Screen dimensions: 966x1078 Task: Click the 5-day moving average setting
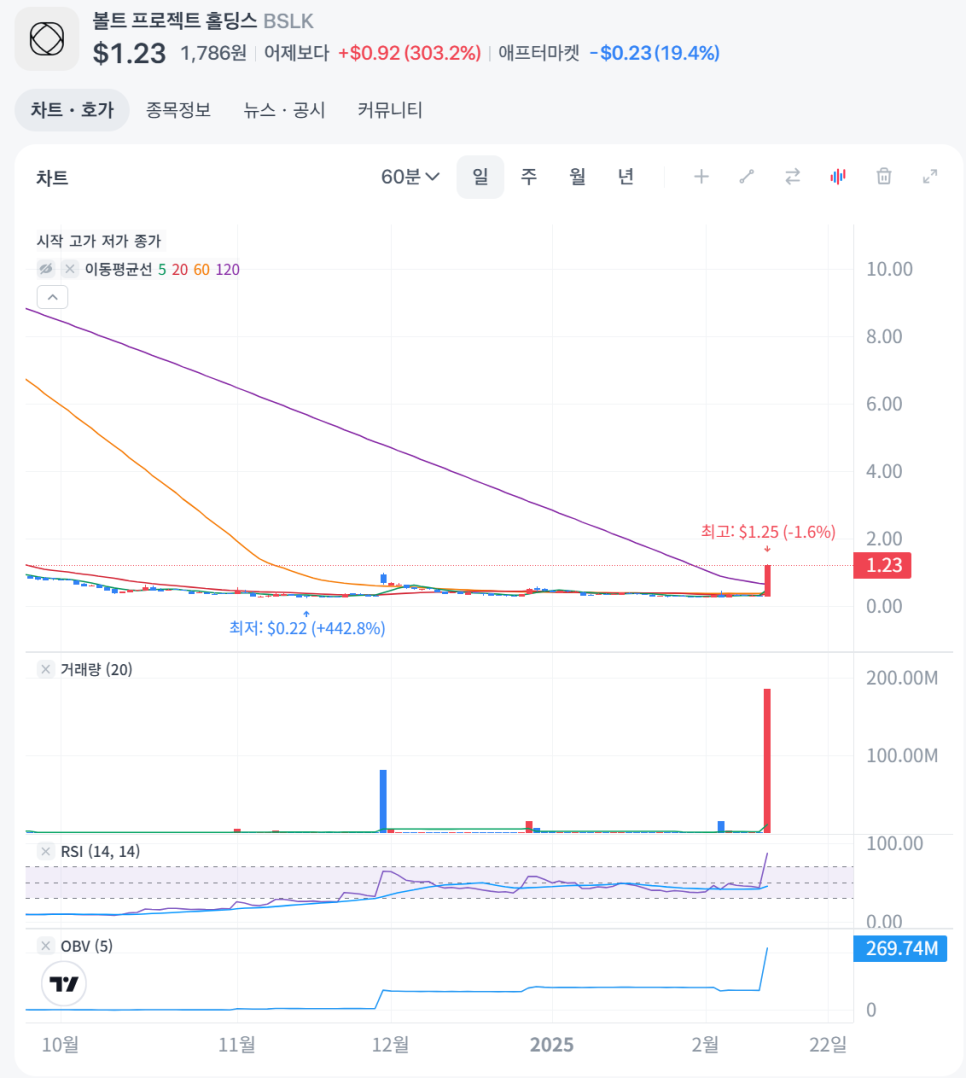(x=162, y=270)
